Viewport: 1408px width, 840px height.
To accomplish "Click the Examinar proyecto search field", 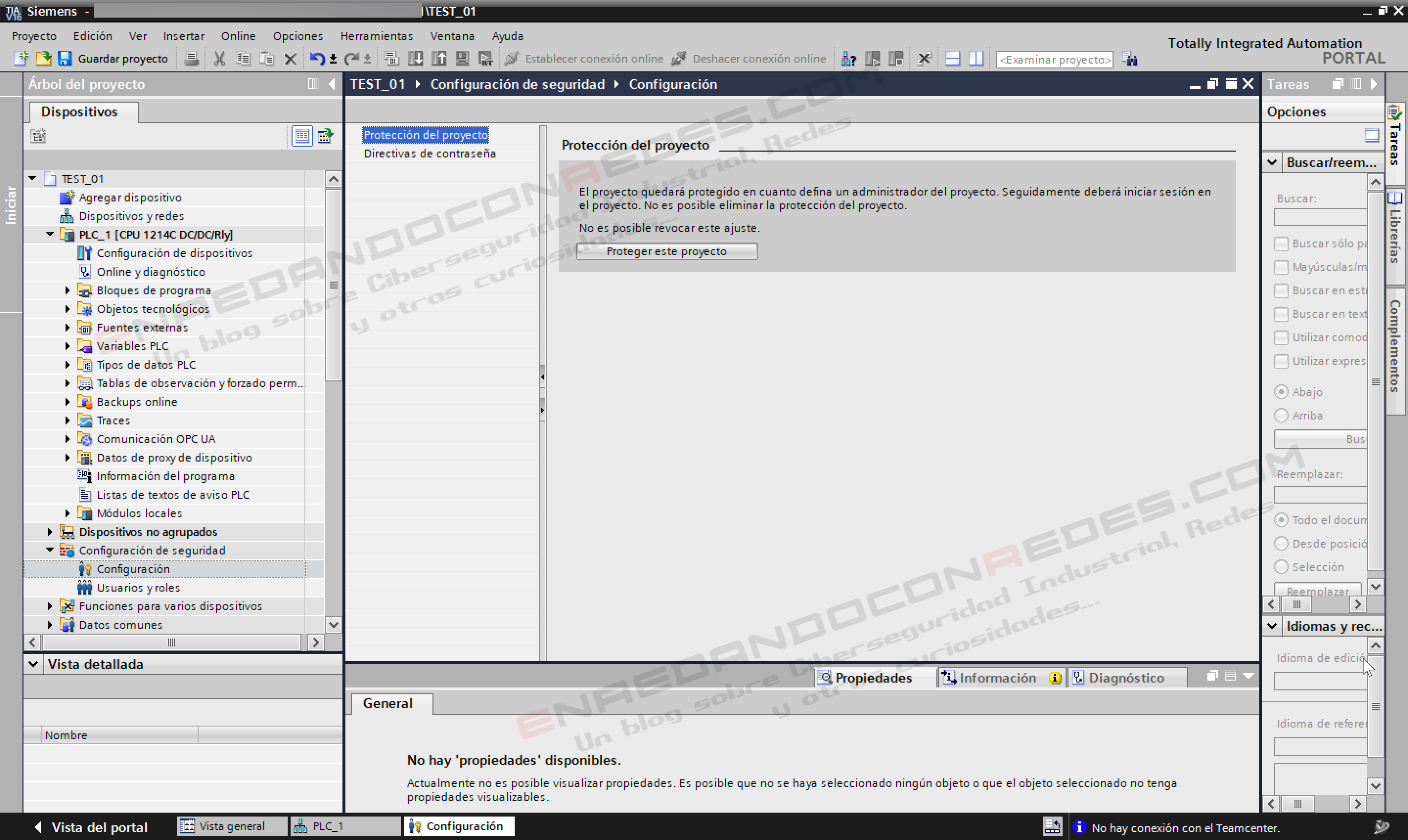I will point(1054,59).
